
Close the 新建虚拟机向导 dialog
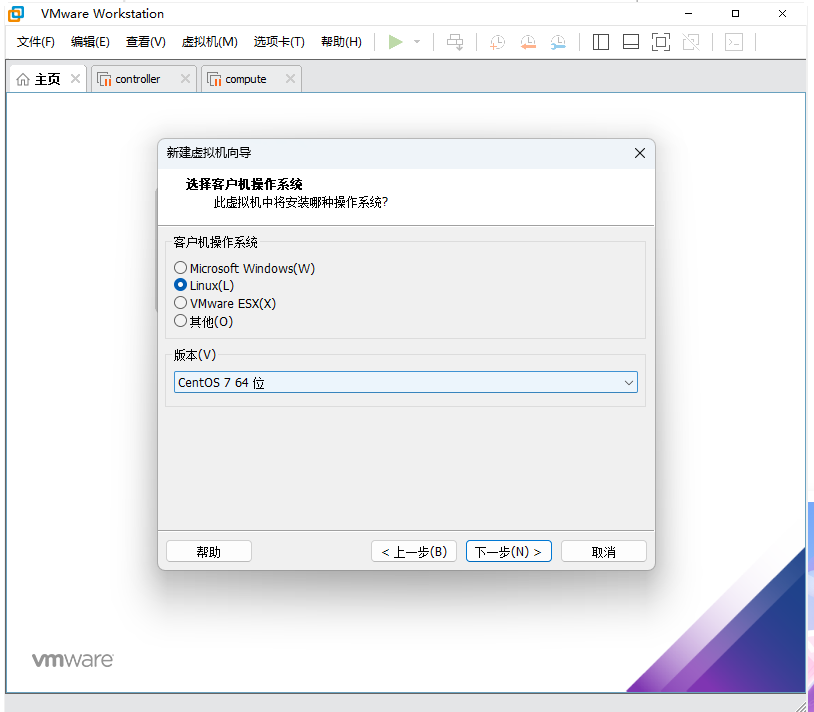point(640,153)
